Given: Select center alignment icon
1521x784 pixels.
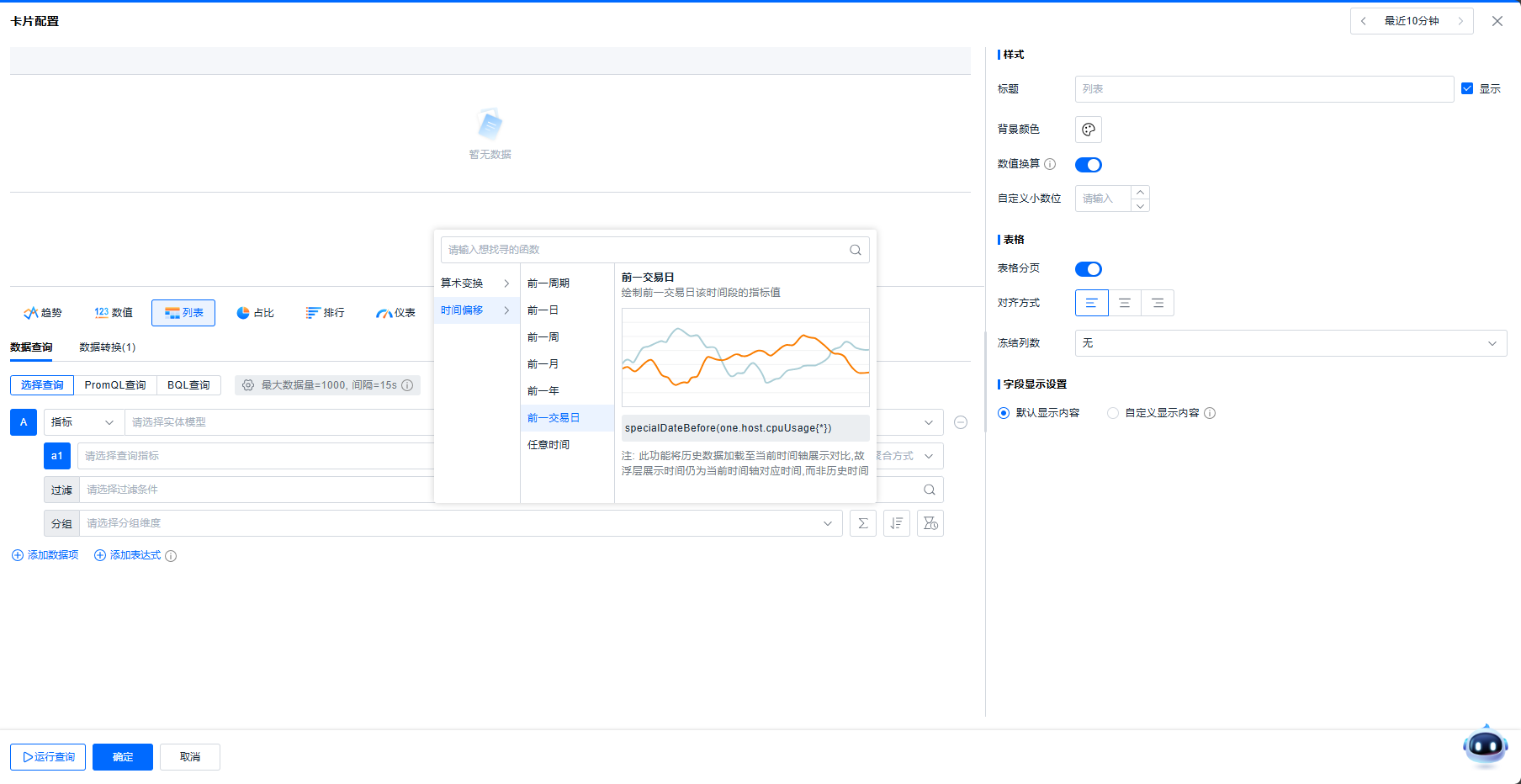Looking at the screenshot, I should tap(1124, 303).
